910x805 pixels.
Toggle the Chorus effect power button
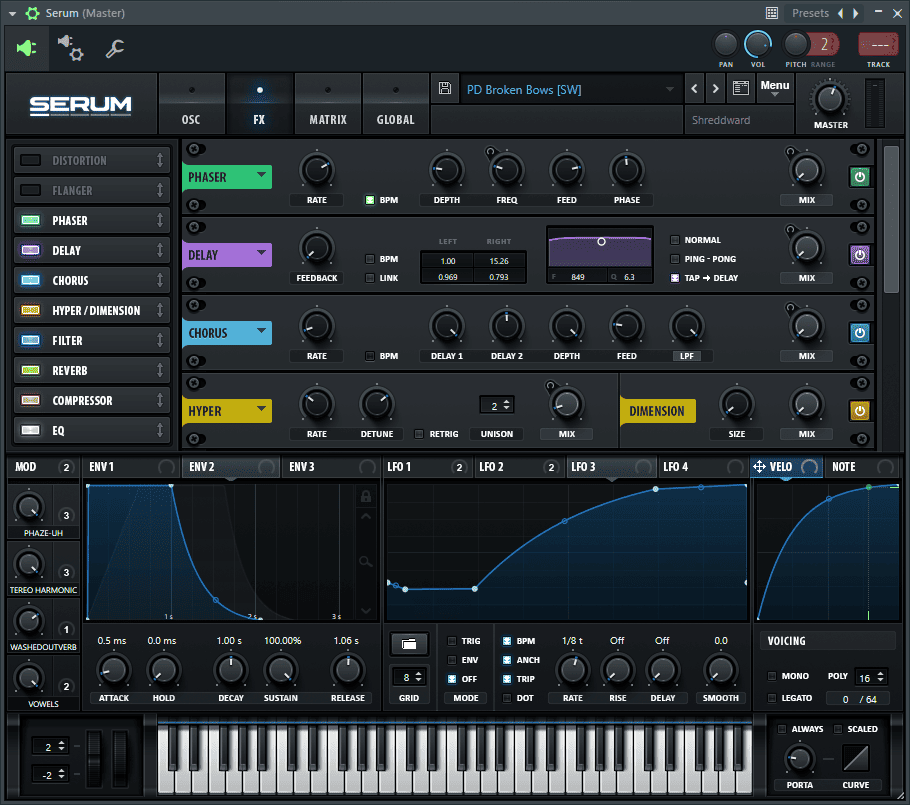[860, 333]
